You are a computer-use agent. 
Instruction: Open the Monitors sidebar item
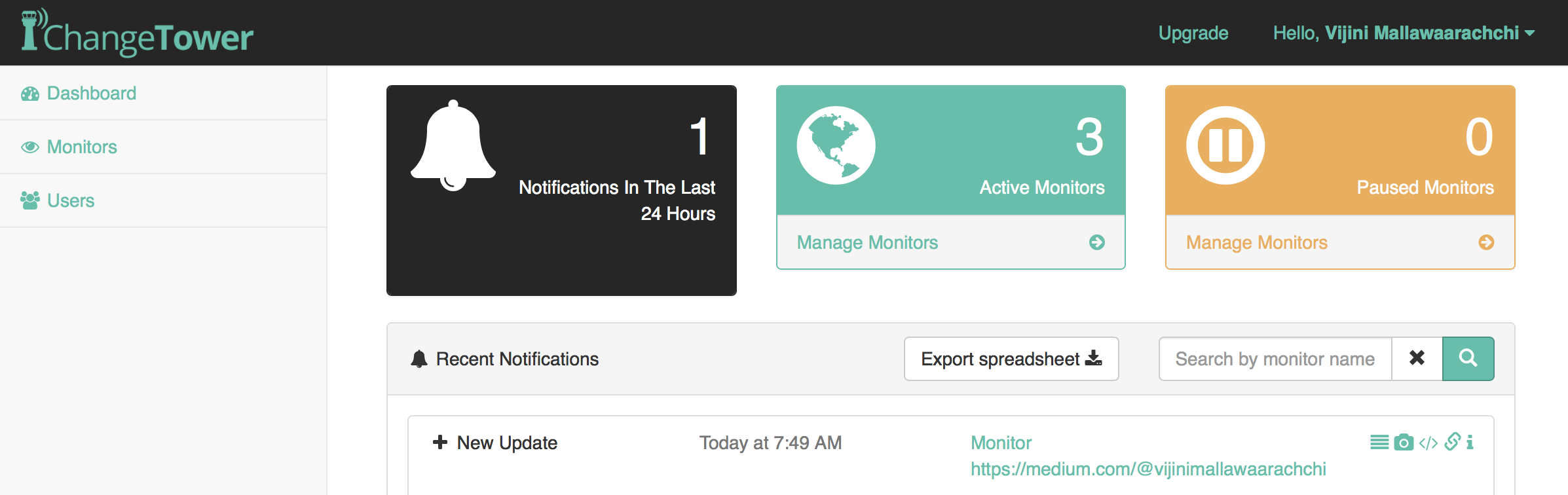[82, 147]
